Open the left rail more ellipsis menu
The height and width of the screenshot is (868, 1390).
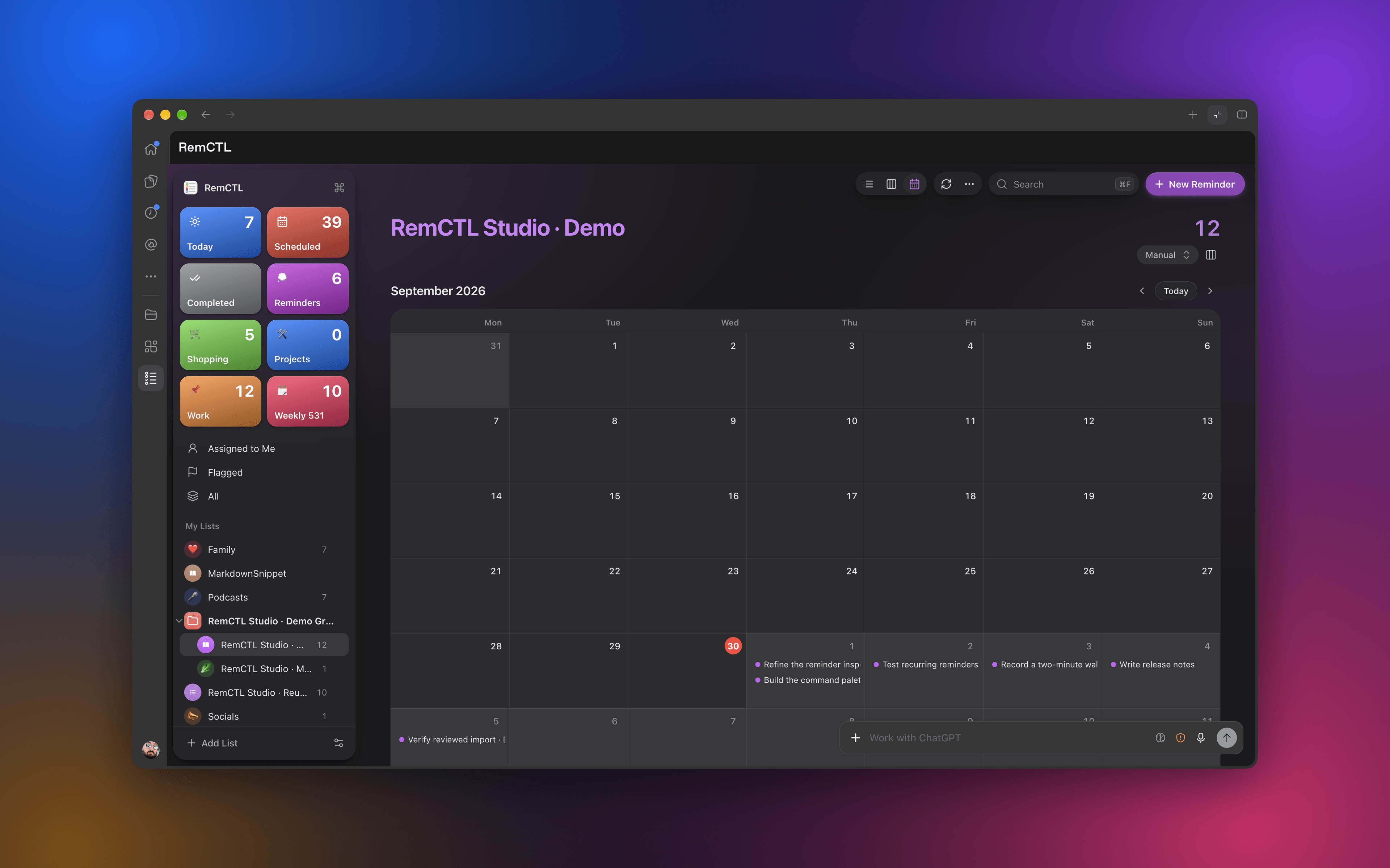tap(151, 277)
